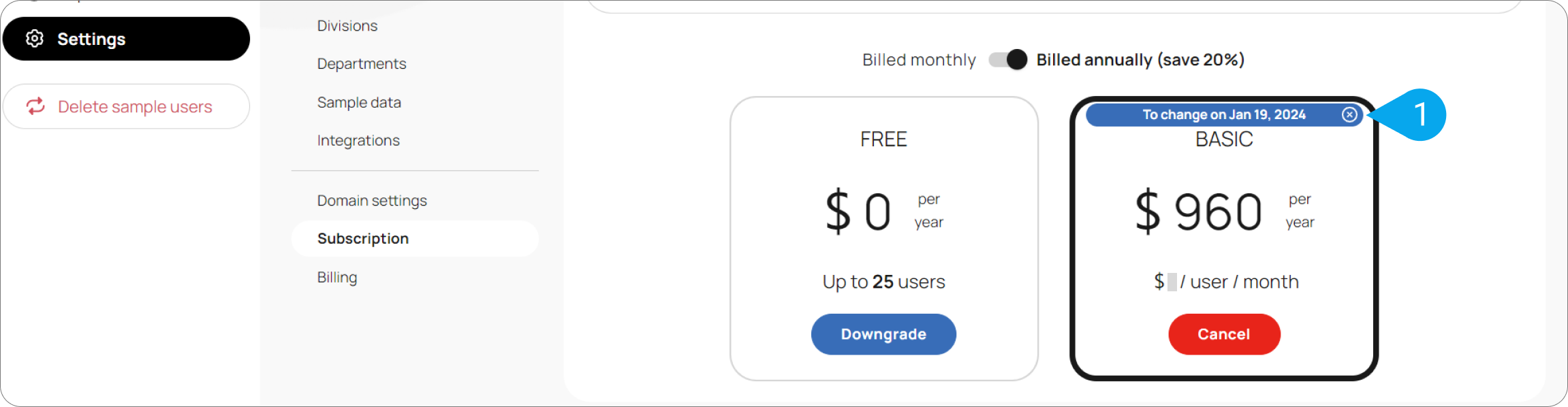1568x407 pixels.
Task: Click the Settings gear icon
Action: [35, 39]
